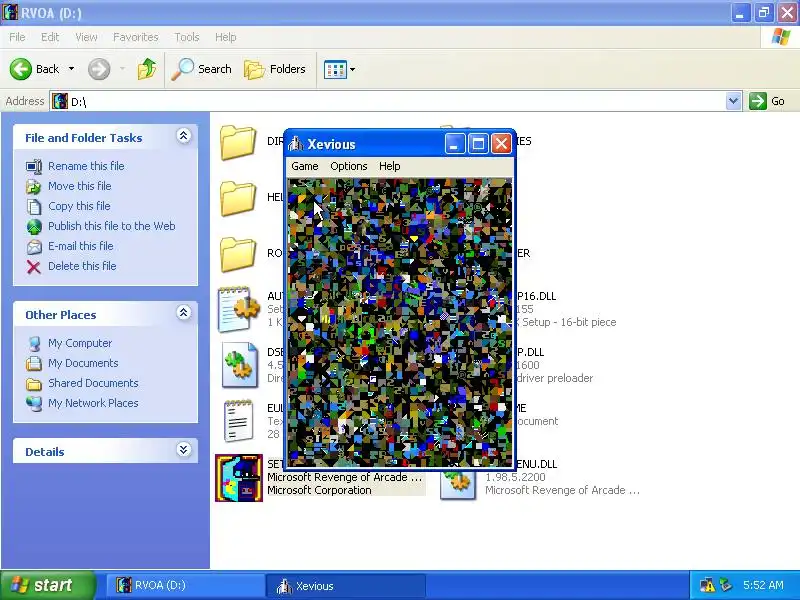Close the Xevious window
800x600 pixels.
tap(502, 144)
